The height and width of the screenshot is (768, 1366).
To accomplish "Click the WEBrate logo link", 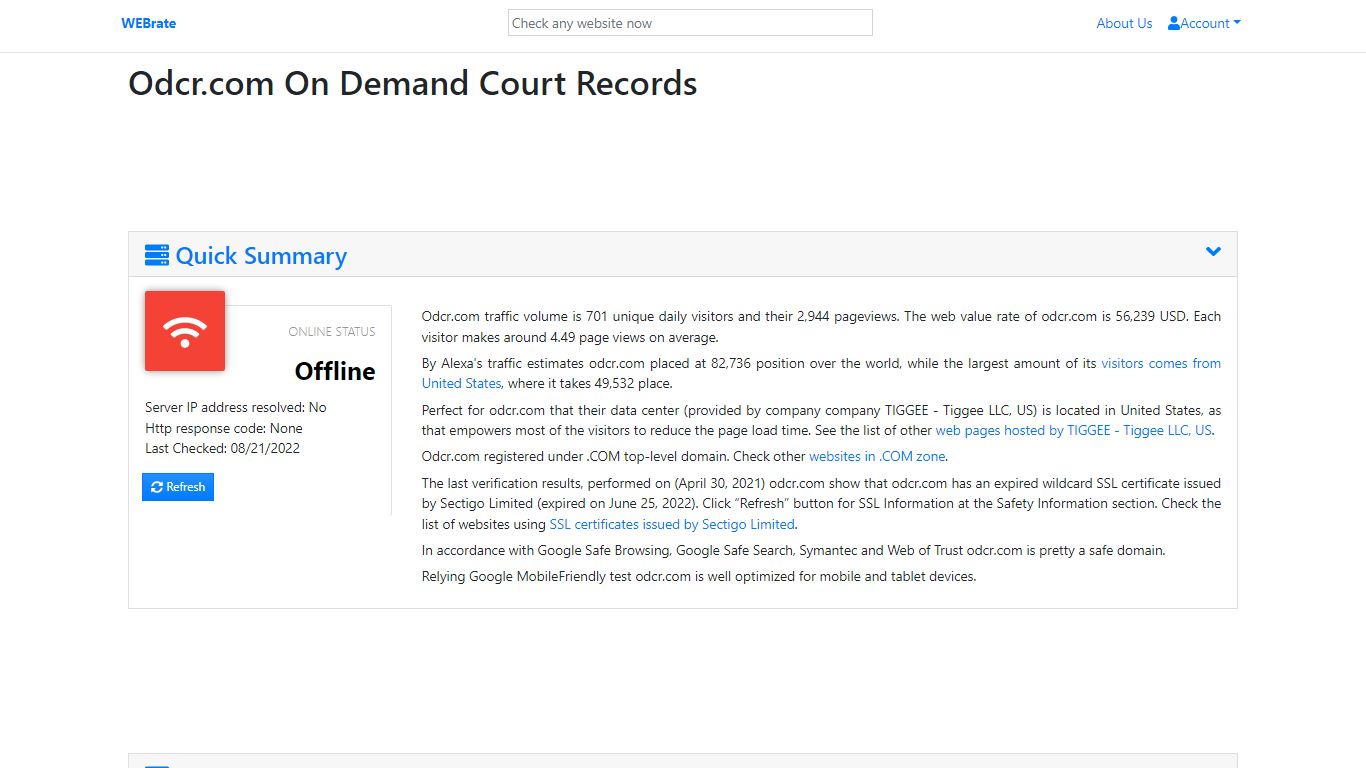I will click(148, 23).
